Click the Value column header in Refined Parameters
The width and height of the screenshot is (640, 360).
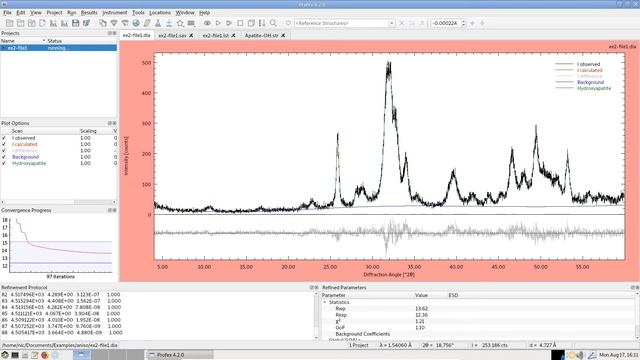[x=421, y=295]
